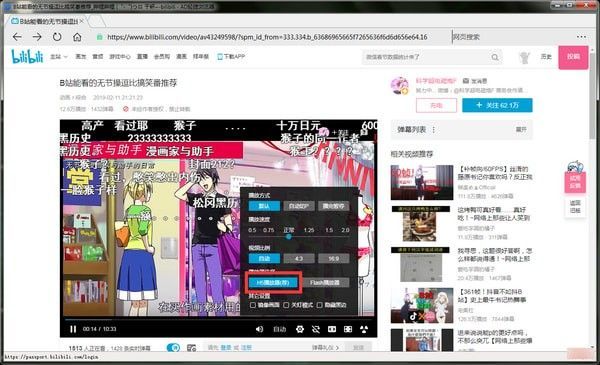Viewport: 600px width, 365px height.
Task: Set speed to 2.0 on speed slider
Action: (345, 230)
